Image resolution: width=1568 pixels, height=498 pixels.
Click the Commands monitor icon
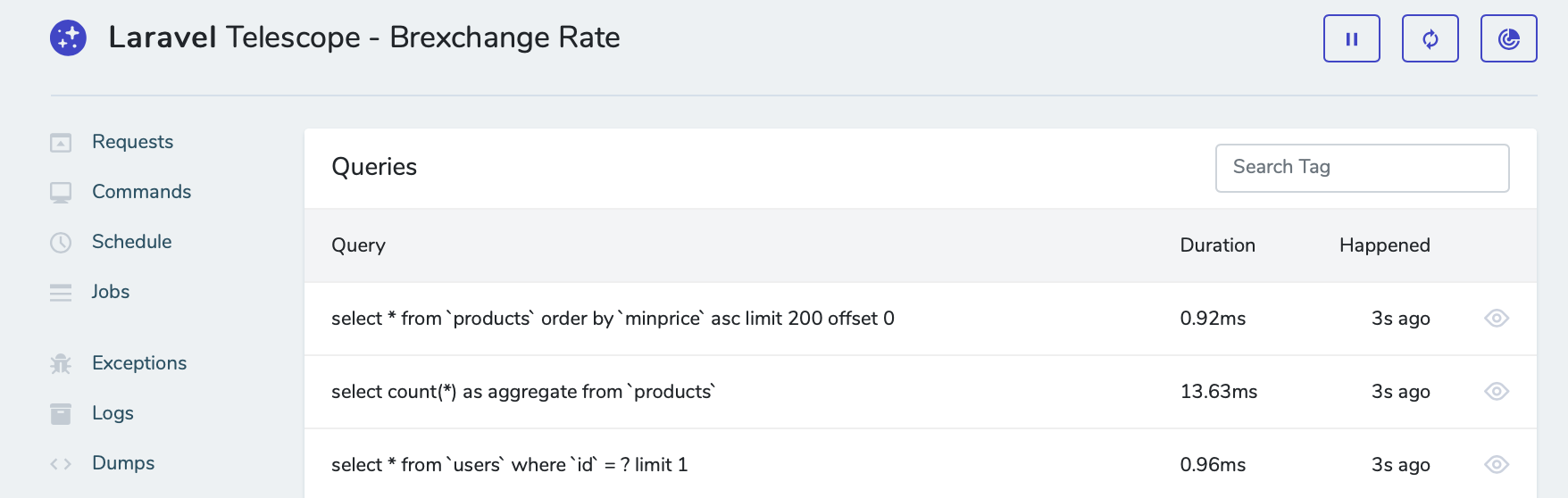pyautogui.click(x=61, y=193)
